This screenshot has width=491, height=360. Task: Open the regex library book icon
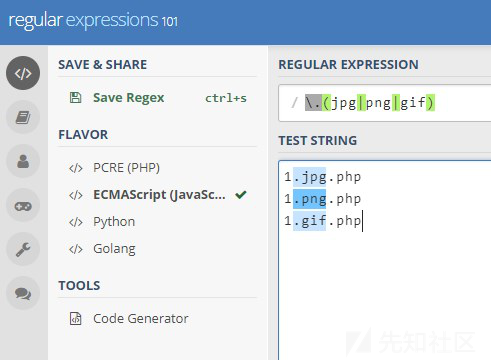click(23, 117)
